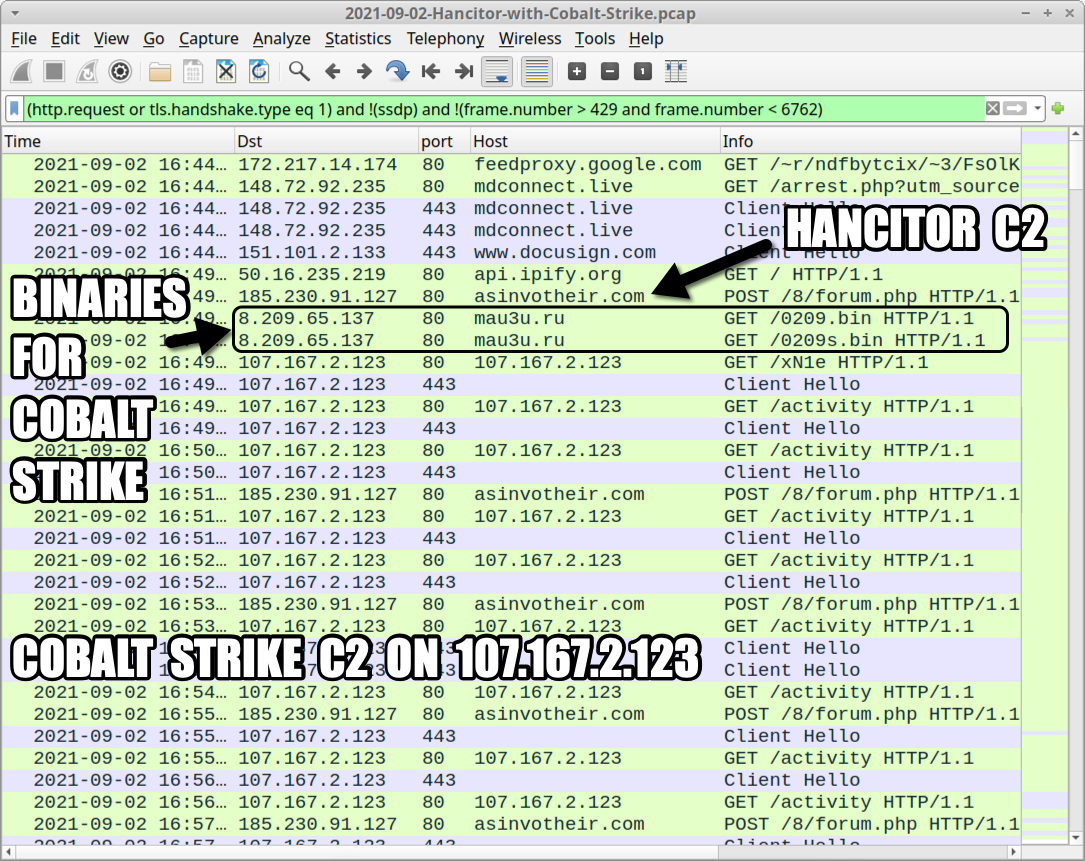The width and height of the screenshot is (1085, 861).
Task: Click the zoom in plus icon
Action: (x=576, y=71)
